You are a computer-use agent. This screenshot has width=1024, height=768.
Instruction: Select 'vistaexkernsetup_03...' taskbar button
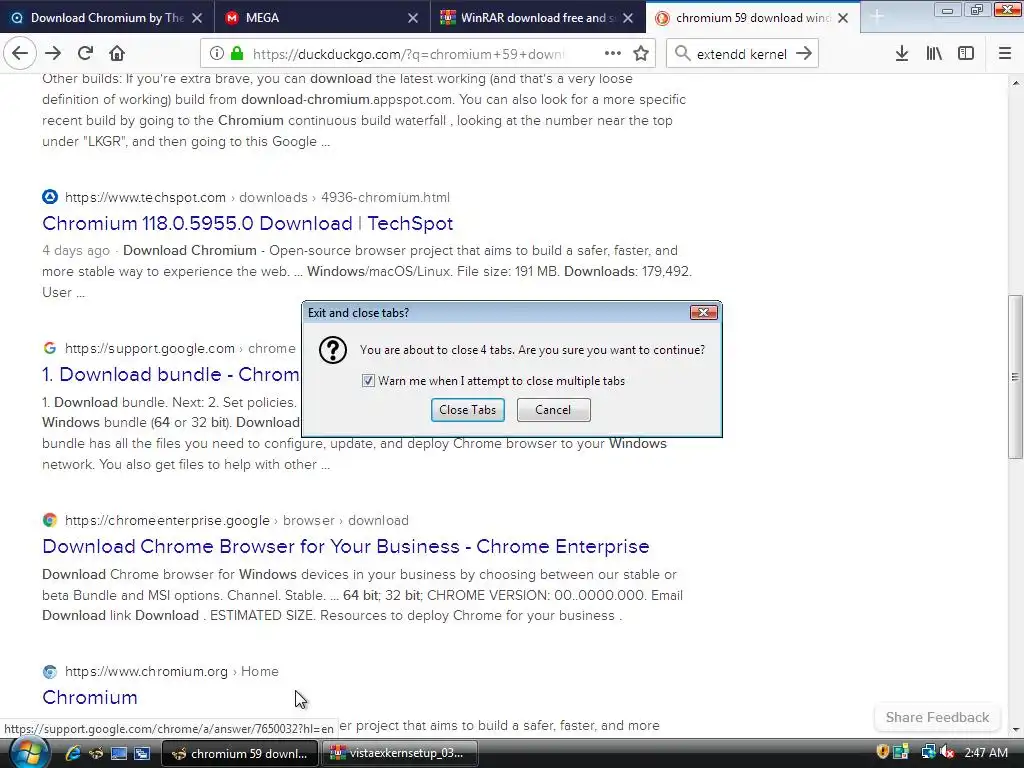coord(399,753)
